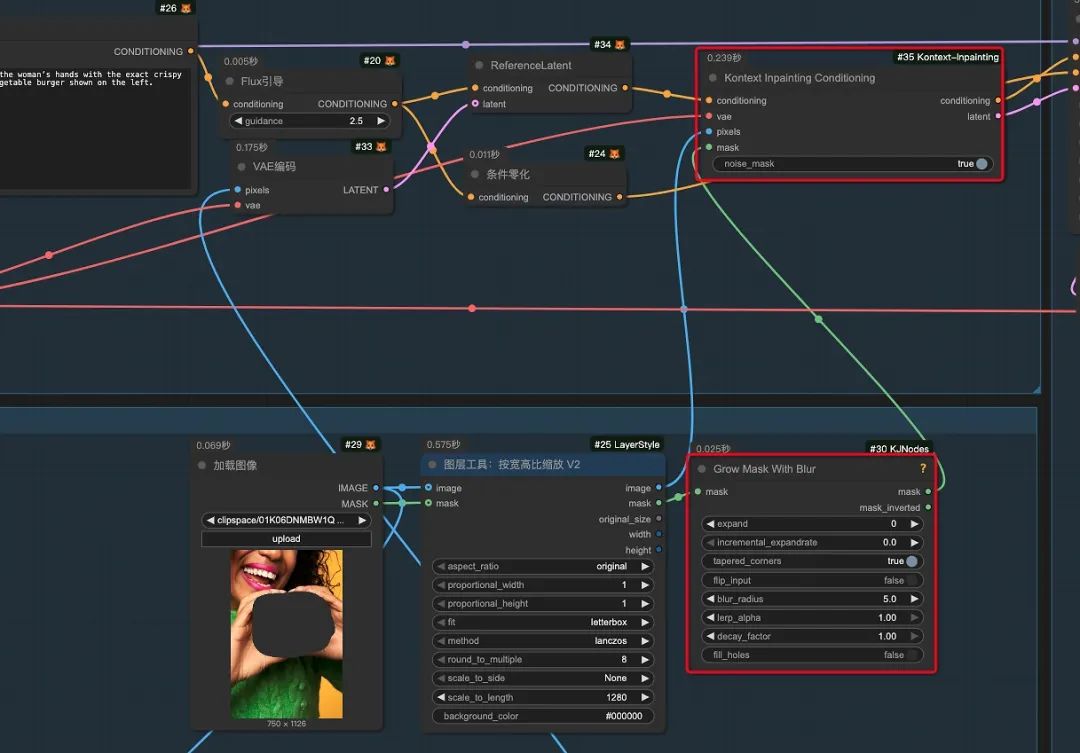
Task: Click the lerp_alpha 1.00 value field
Action: pyautogui.click(x=887, y=618)
